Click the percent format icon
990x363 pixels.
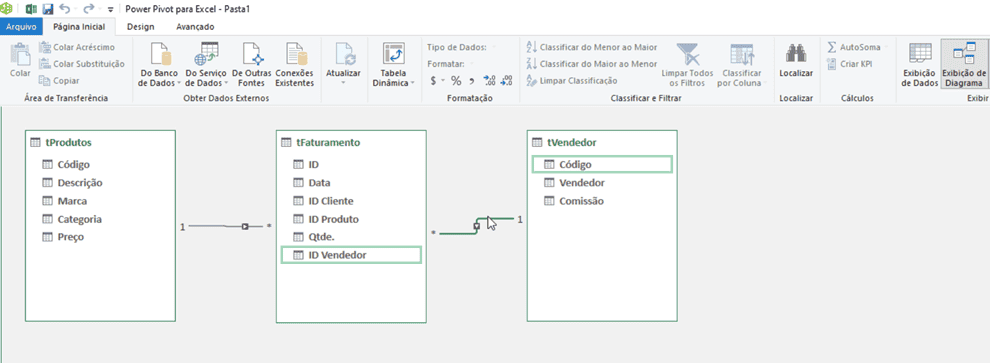(x=456, y=80)
